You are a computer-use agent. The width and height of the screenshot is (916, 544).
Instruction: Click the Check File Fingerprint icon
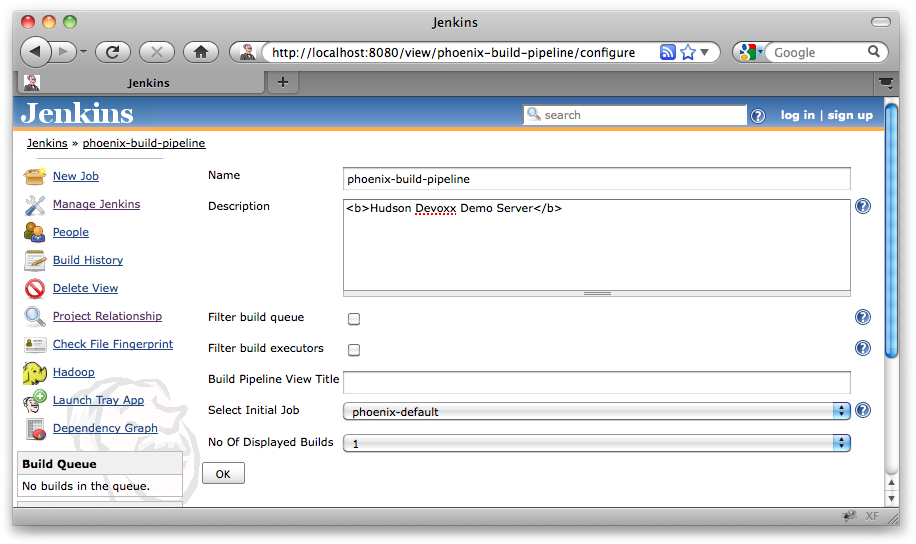click(x=34, y=345)
